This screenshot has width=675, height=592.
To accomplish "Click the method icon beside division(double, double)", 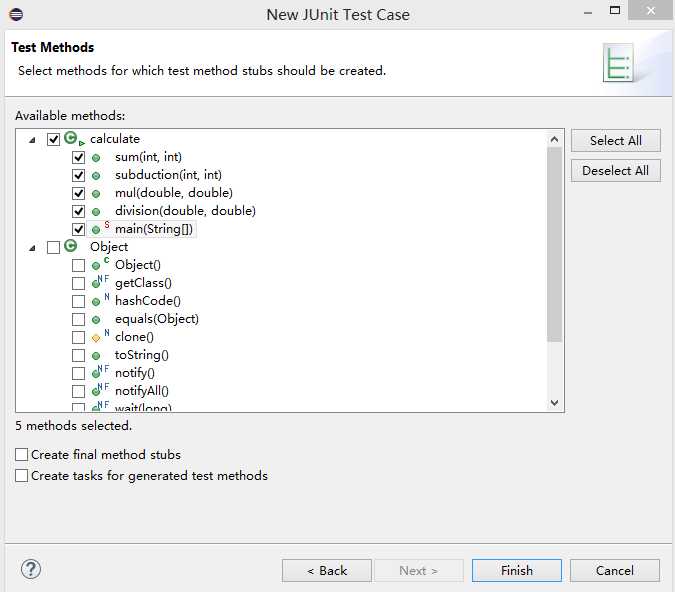I will [x=96, y=212].
